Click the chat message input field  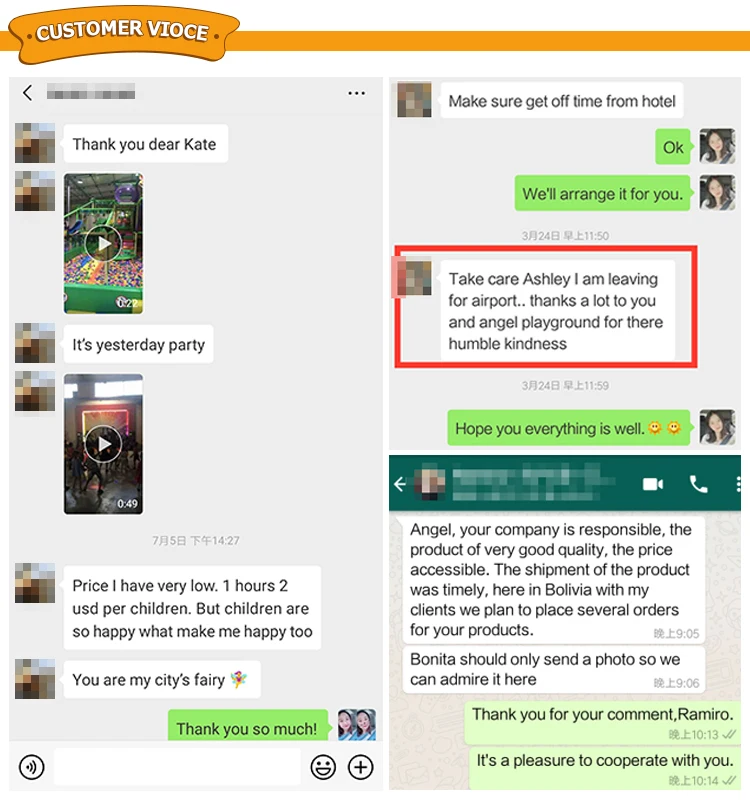click(177, 767)
